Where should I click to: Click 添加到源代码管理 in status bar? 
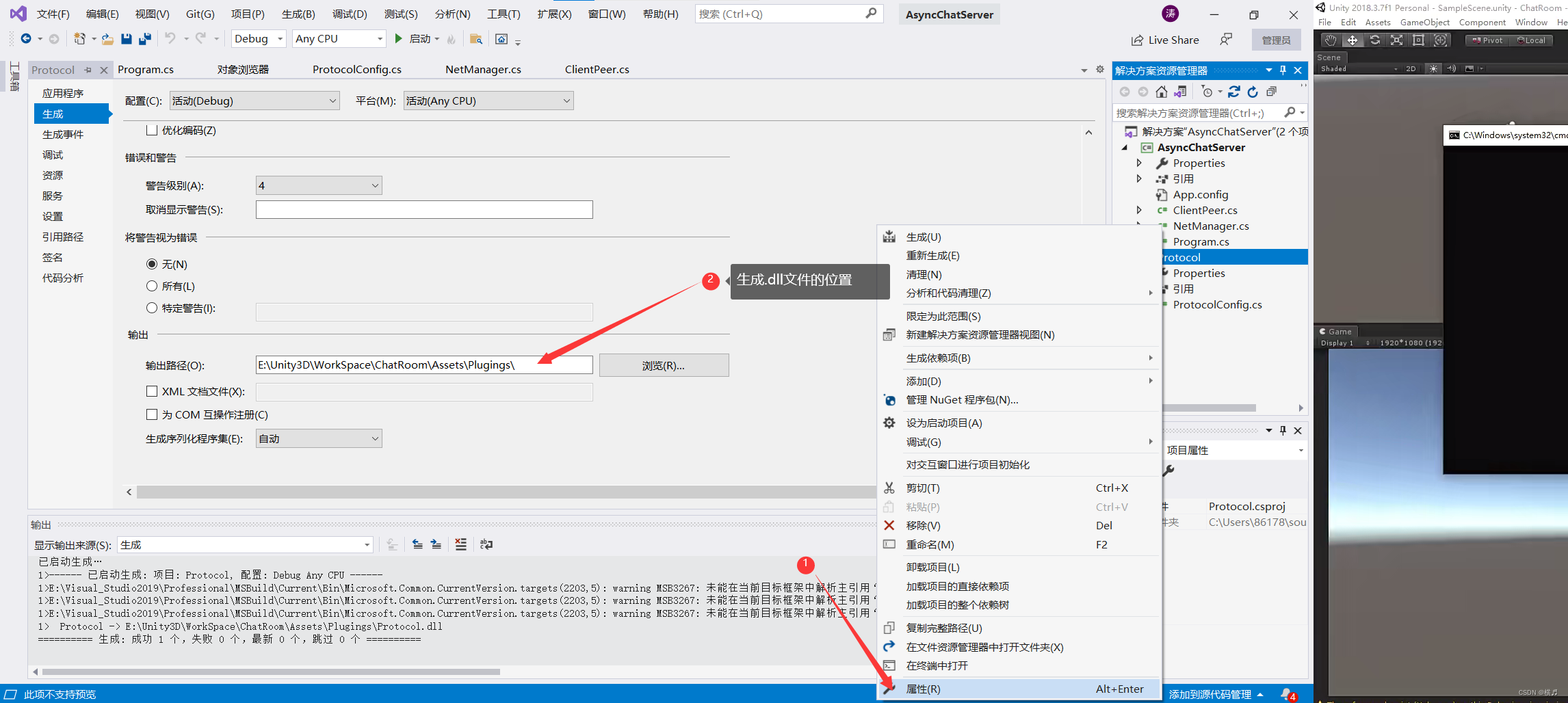(1216, 694)
